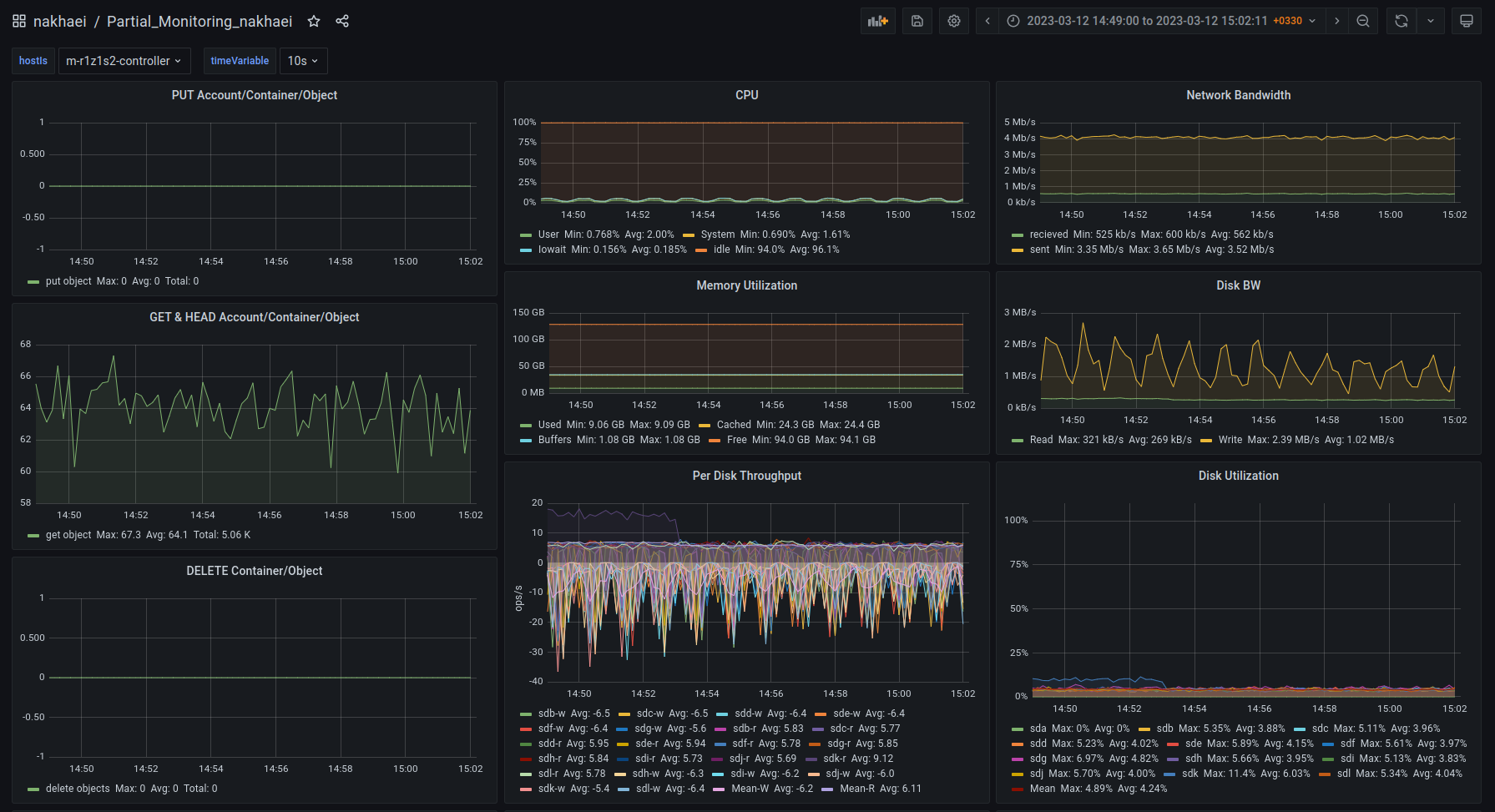Zoom out the time range
The image size is (1495, 812).
(x=1363, y=21)
